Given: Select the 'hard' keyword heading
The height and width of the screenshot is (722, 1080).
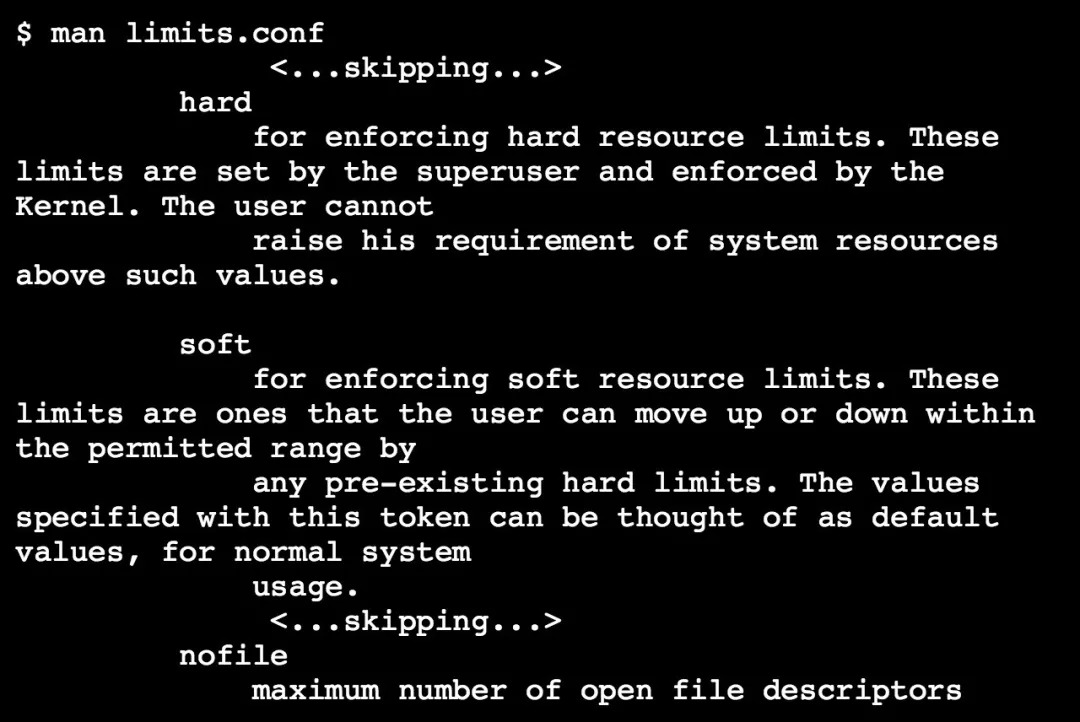Looking at the screenshot, I should [216, 102].
